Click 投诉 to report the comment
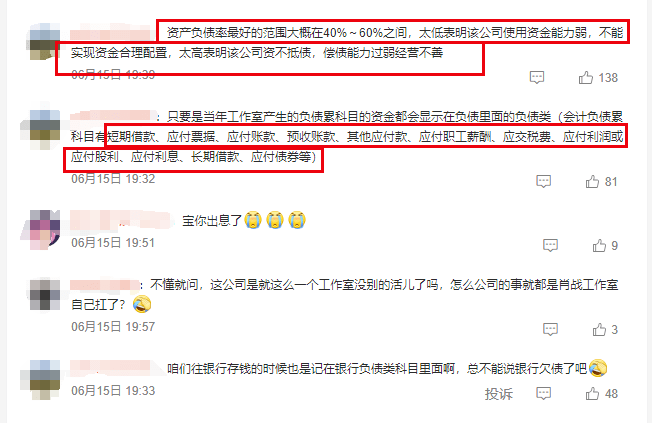The image size is (652, 423). 499,394
